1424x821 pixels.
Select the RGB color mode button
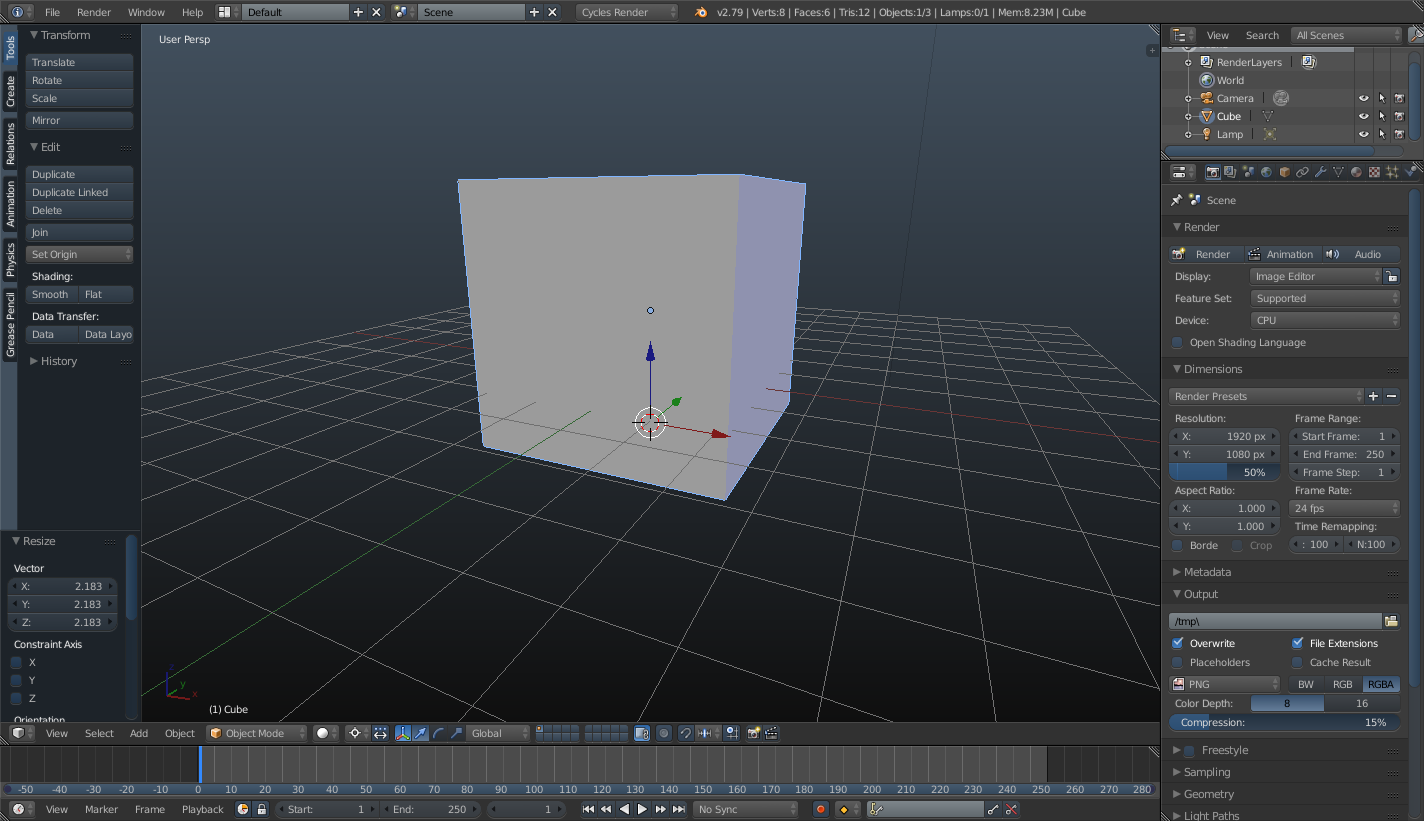[x=1342, y=684]
